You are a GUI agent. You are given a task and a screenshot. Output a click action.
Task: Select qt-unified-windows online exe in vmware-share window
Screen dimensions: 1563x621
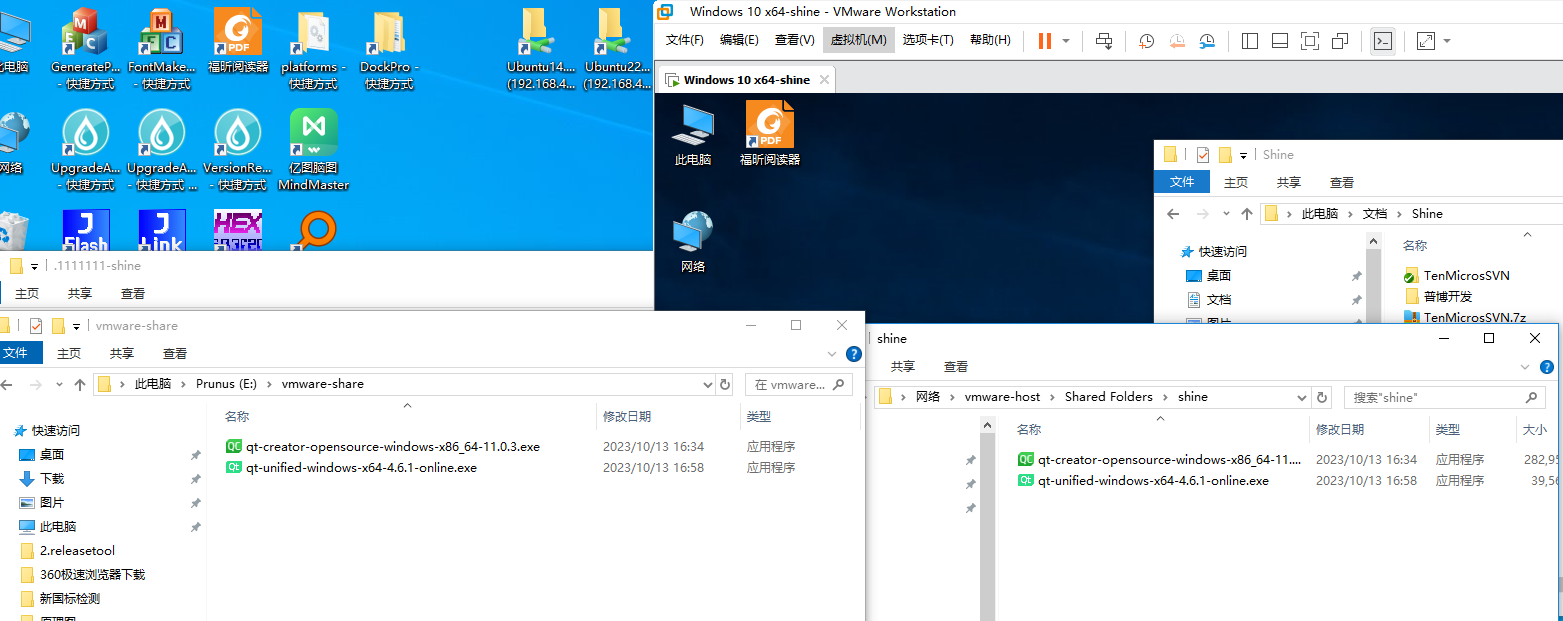pyautogui.click(x=352, y=467)
